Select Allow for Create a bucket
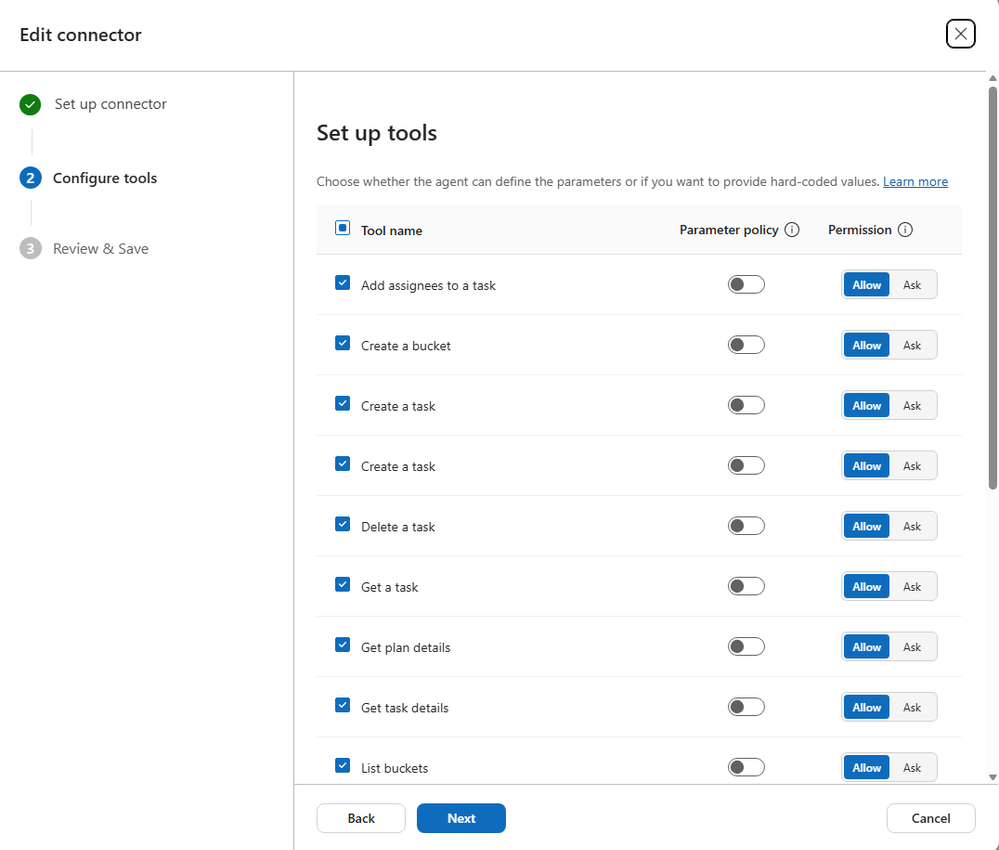The image size is (999, 850). click(866, 345)
